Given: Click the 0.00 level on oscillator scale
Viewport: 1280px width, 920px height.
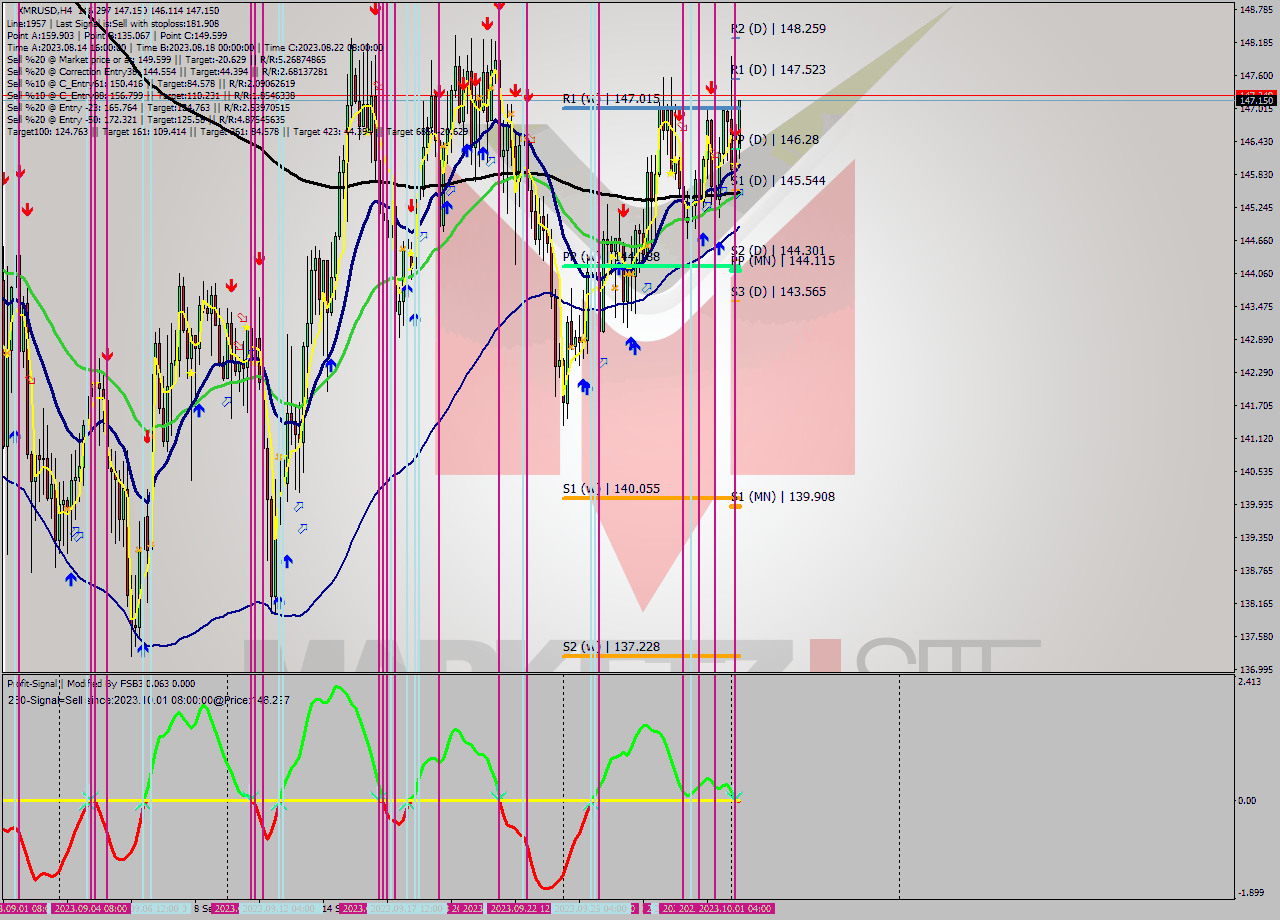Looking at the screenshot, I should [x=1248, y=801].
